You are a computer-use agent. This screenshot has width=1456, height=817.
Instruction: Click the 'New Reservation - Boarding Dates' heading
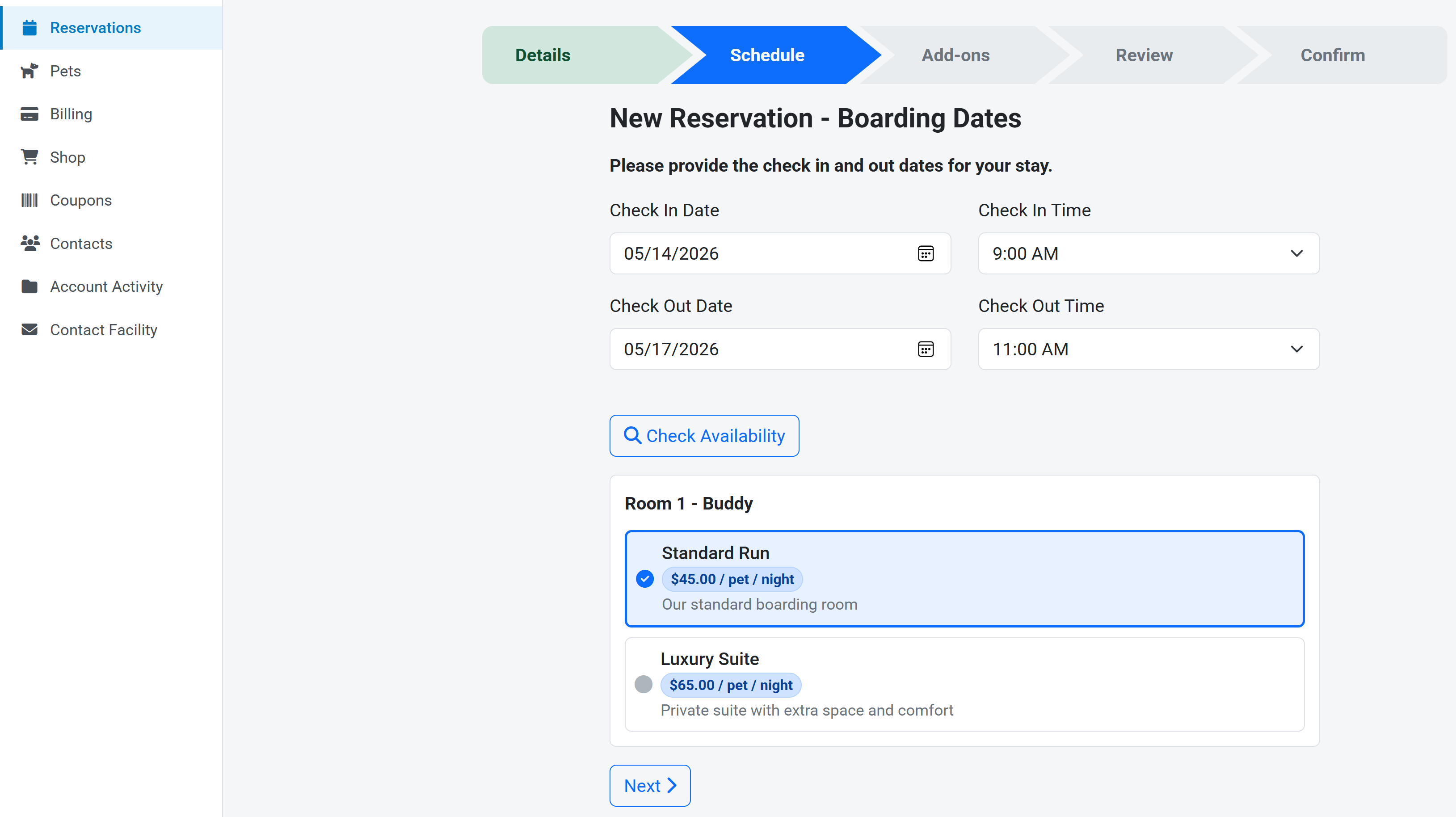[x=815, y=118]
